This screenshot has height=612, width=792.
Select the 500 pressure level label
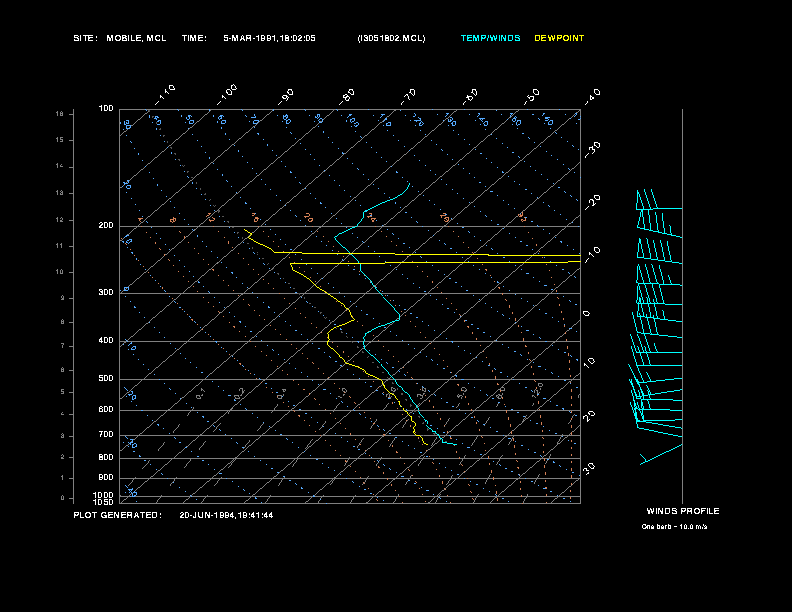106,379
